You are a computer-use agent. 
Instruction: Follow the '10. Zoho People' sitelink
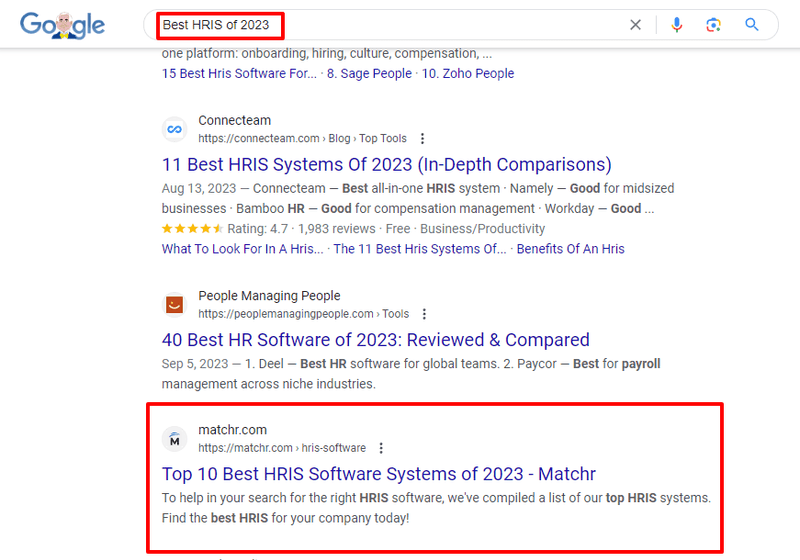click(x=468, y=73)
